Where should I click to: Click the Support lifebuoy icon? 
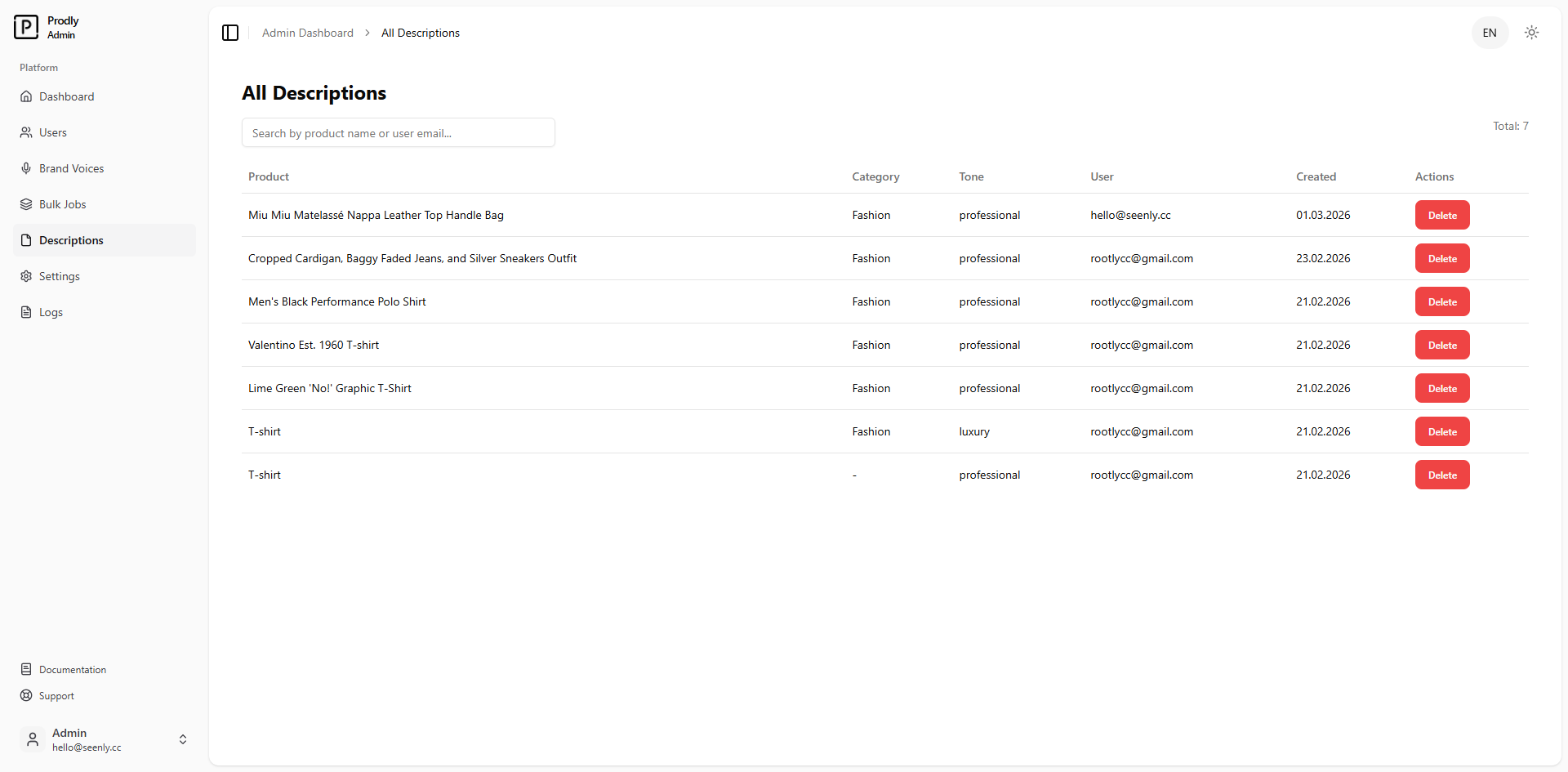pos(26,695)
